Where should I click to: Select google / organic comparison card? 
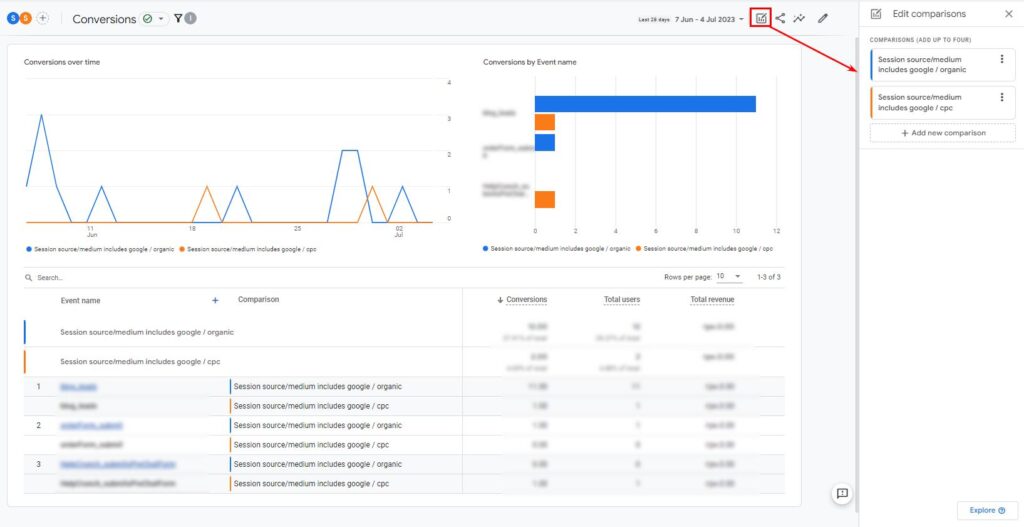click(942, 65)
